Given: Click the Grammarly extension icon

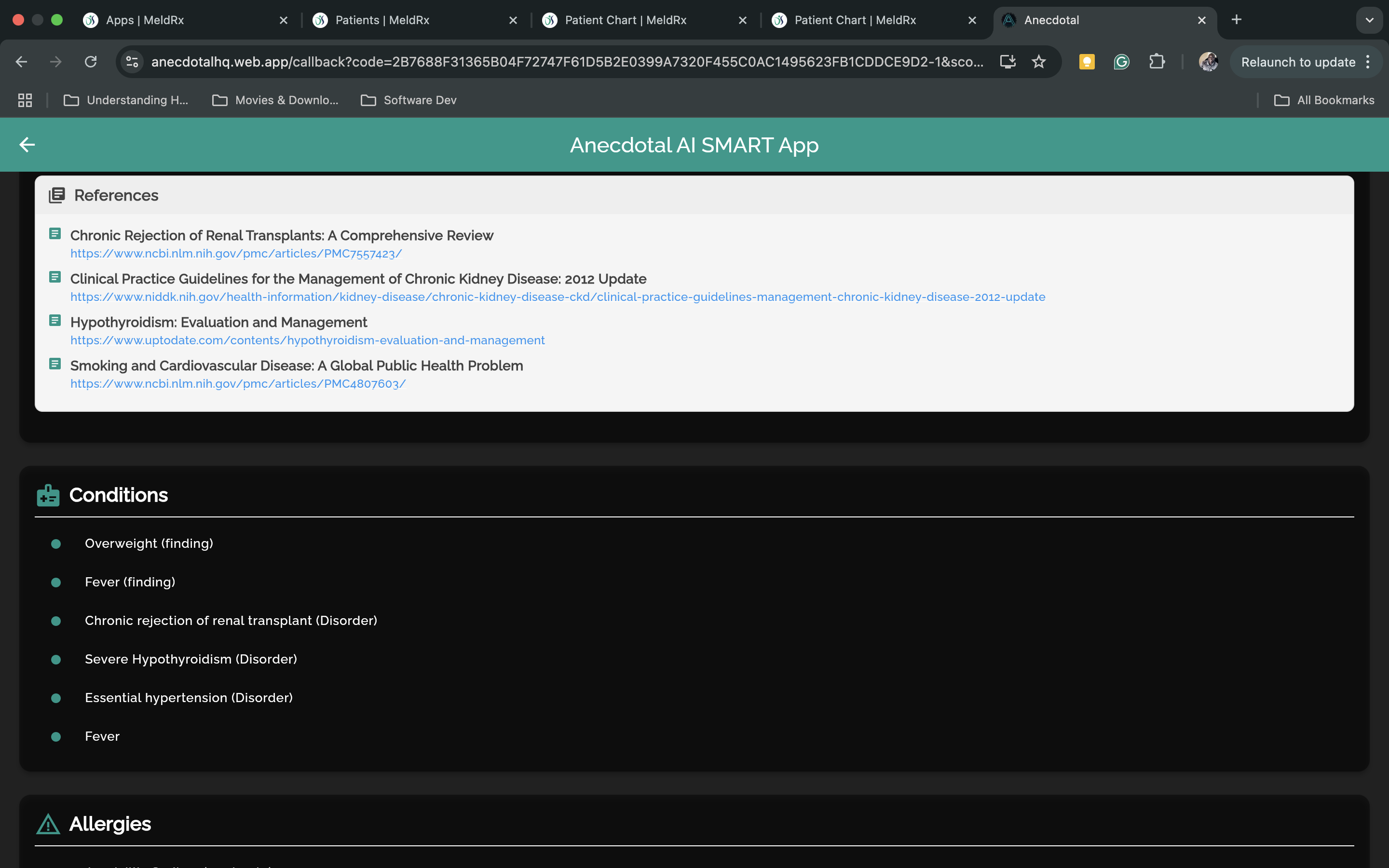Looking at the screenshot, I should [x=1121, y=62].
